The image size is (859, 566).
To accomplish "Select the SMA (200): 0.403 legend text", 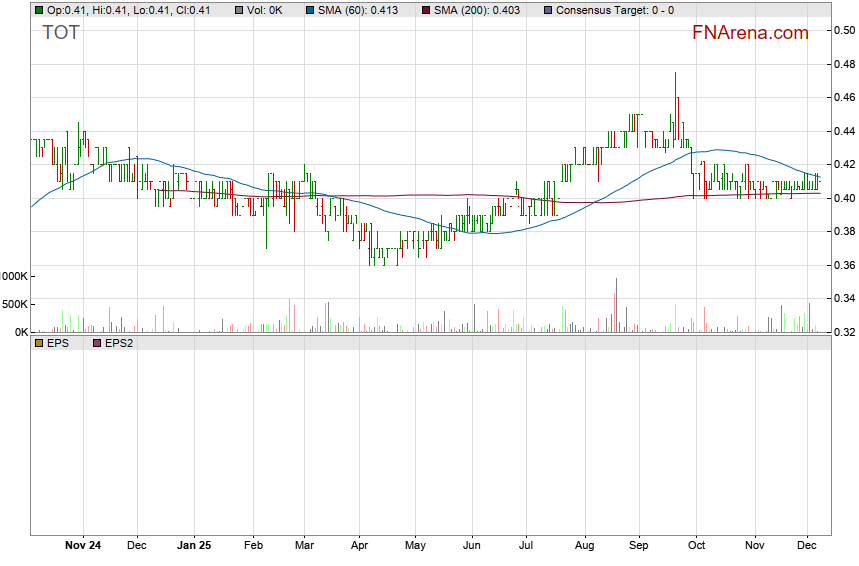I will tap(479, 10).
